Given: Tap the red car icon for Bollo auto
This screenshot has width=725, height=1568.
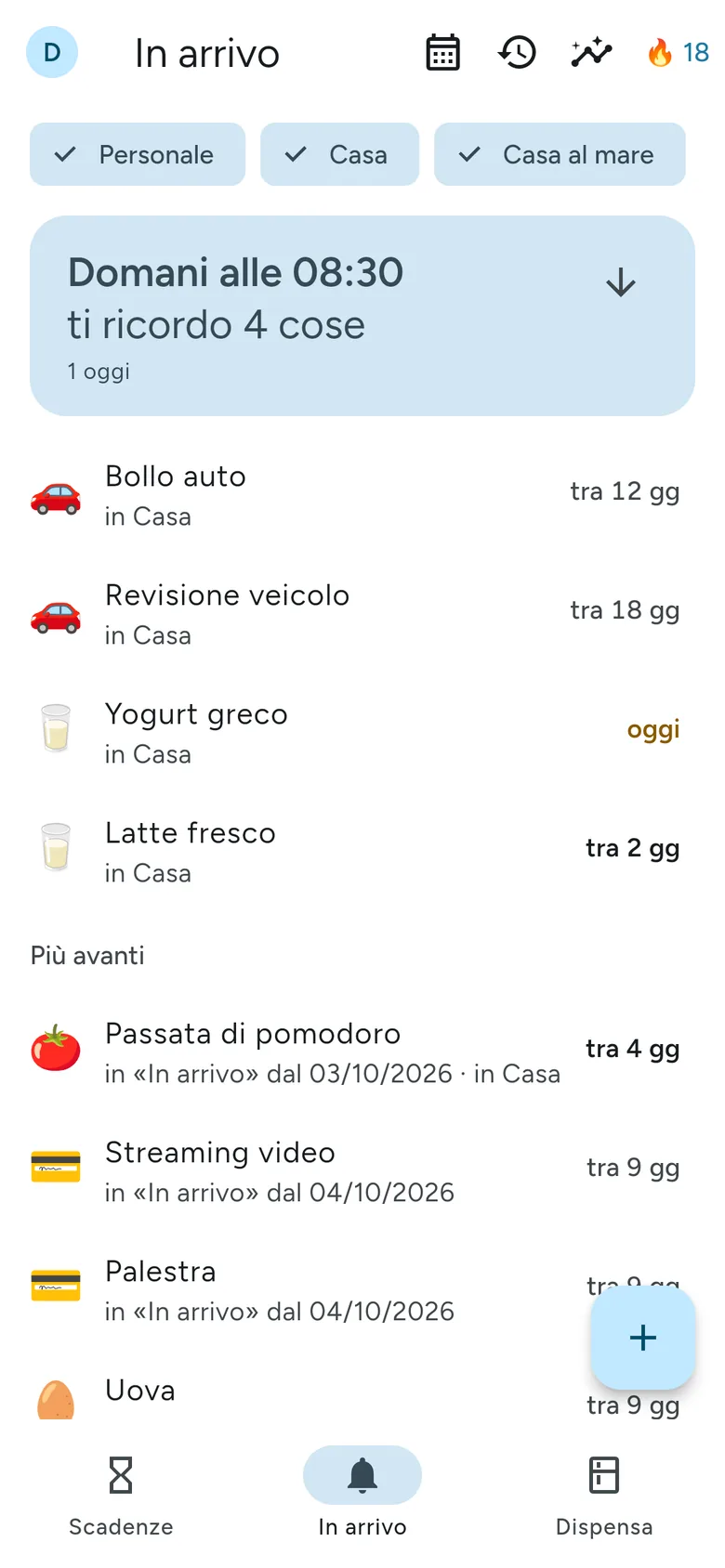Looking at the screenshot, I should click(x=56, y=497).
